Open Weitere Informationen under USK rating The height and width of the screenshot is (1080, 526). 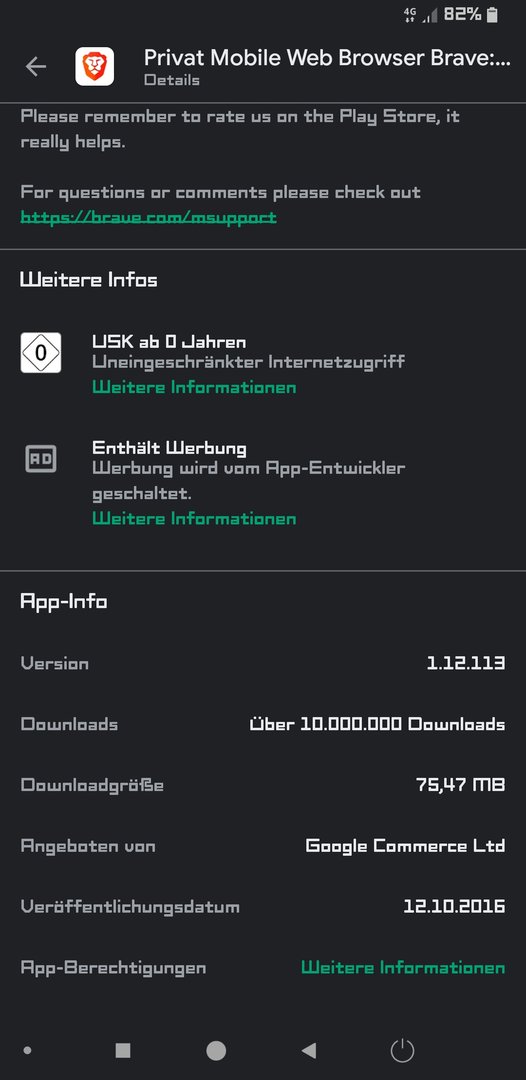(194, 387)
